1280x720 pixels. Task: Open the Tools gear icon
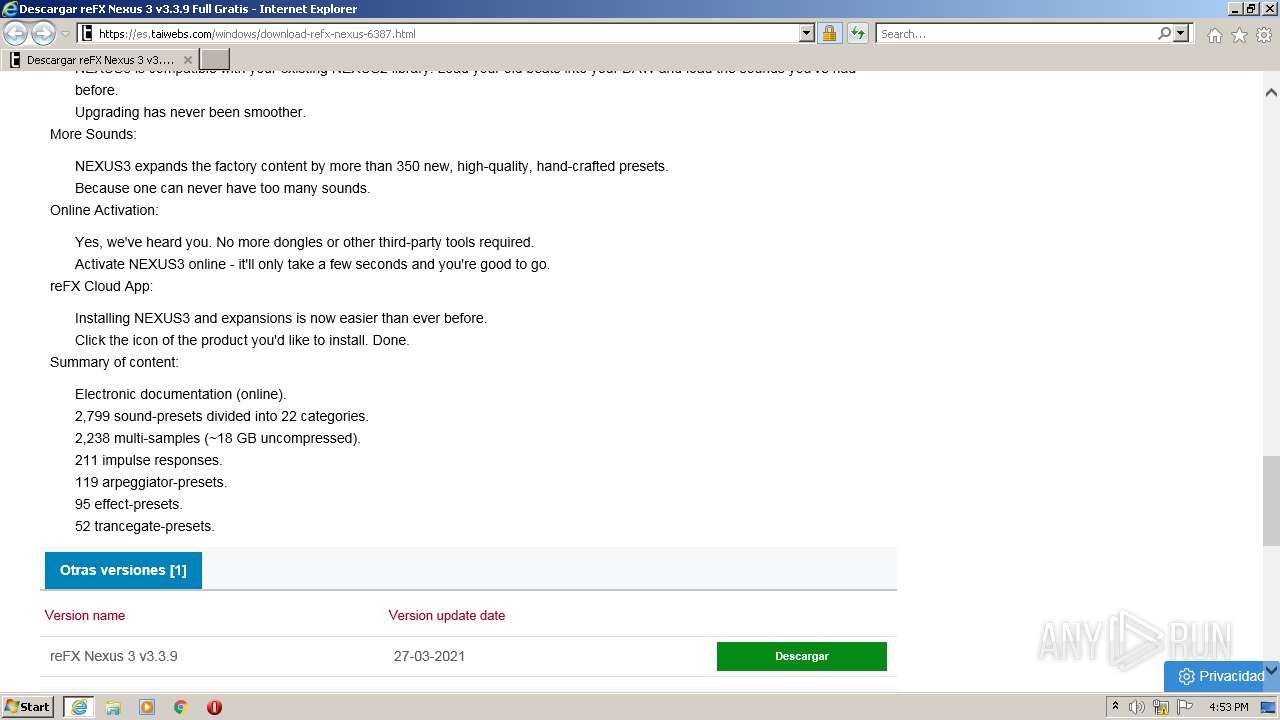tap(1264, 35)
